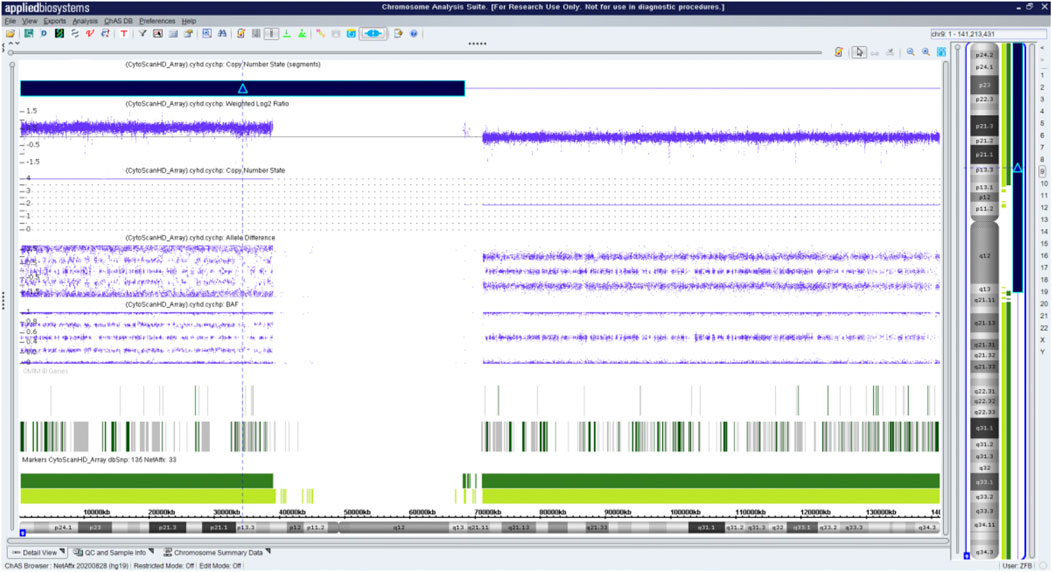
Task: Click the BAF track label
Action: click(x=182, y=304)
